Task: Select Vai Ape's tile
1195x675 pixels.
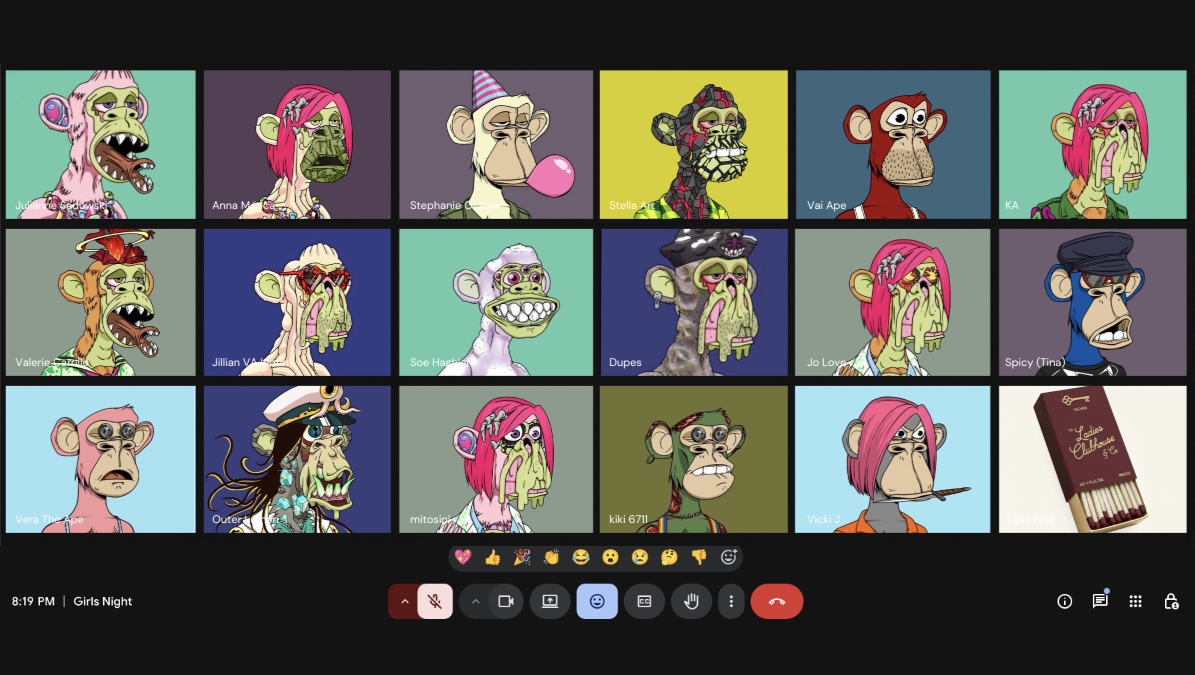Action: pyautogui.click(x=893, y=145)
